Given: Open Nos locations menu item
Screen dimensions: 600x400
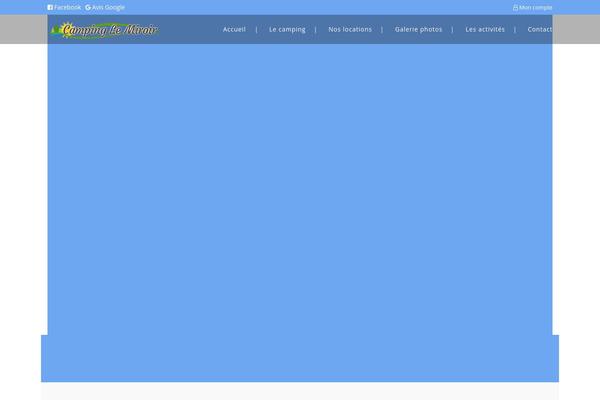Looking at the screenshot, I should pos(350,29).
